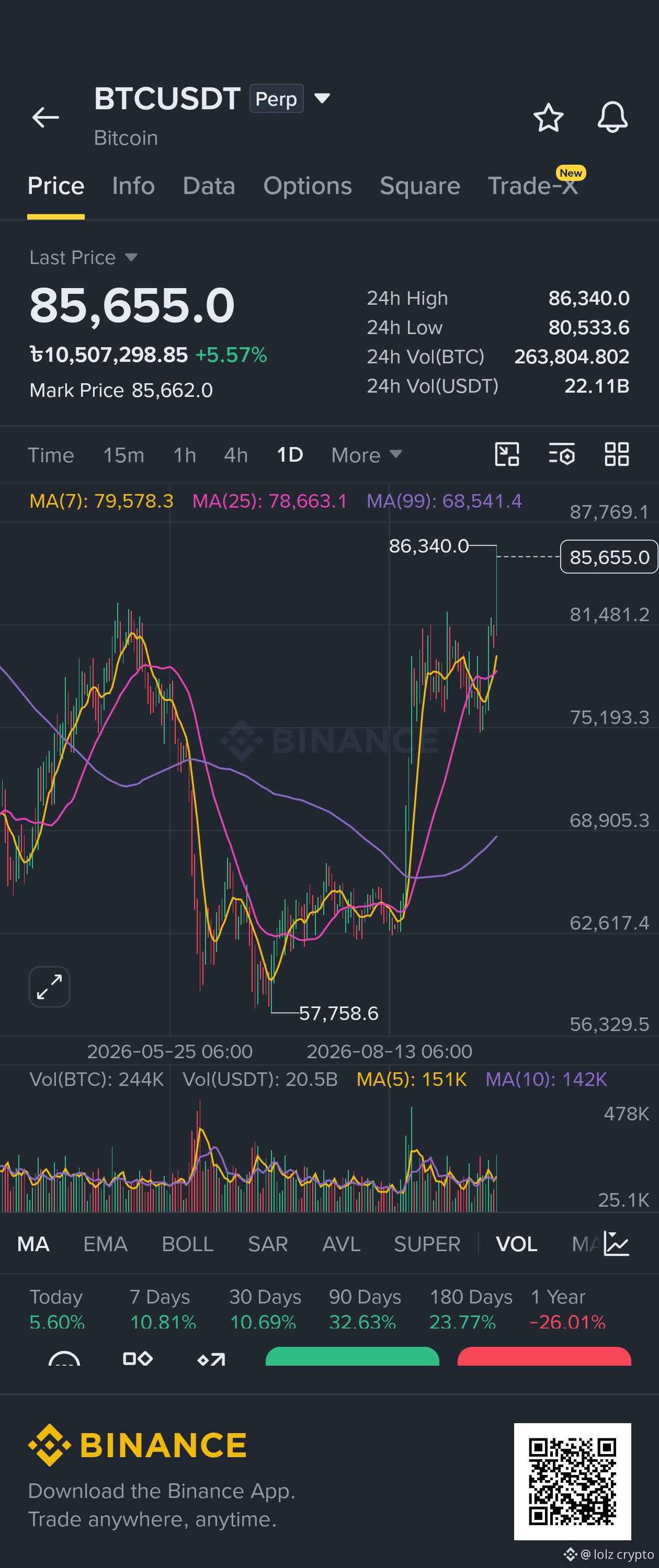
Task: Switch to the Info tab
Action: click(133, 186)
